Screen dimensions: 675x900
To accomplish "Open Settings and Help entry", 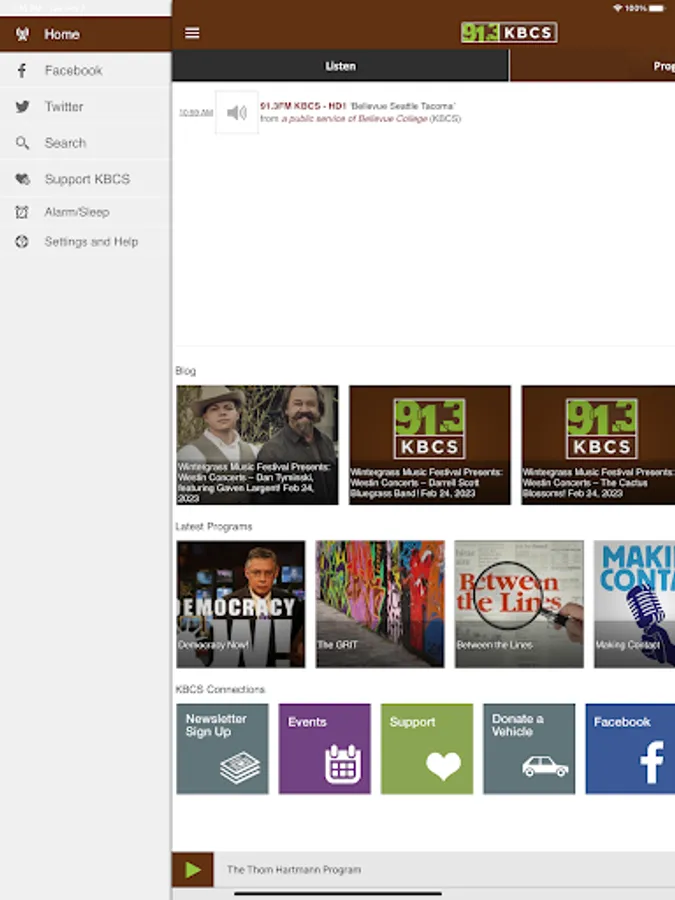I will 86,242.
